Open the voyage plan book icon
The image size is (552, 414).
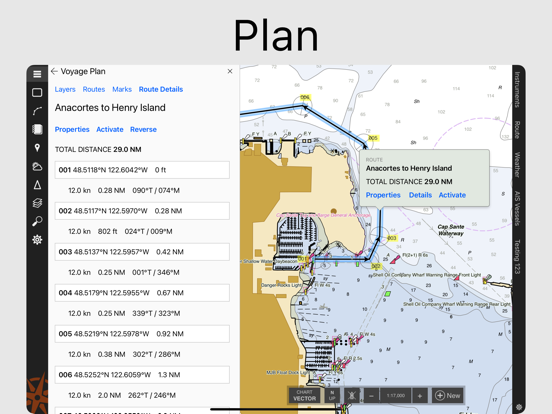click(37, 129)
